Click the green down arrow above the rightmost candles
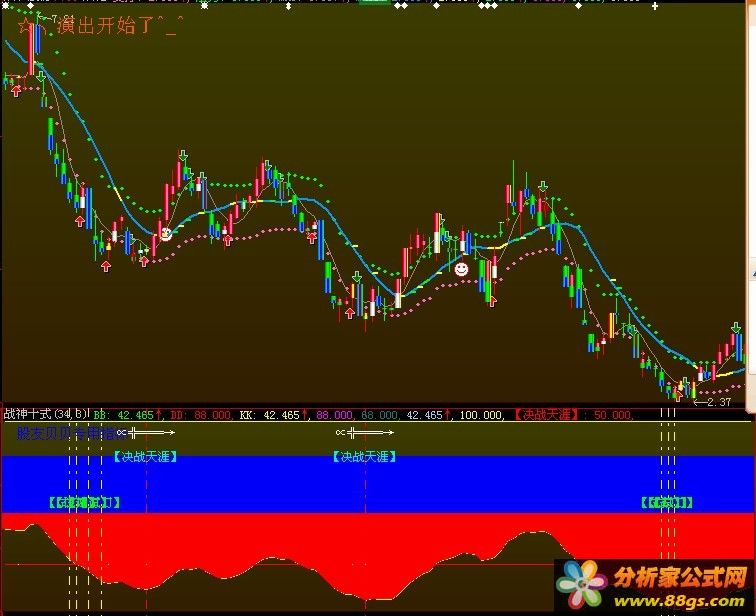The width and height of the screenshot is (756, 616). (736, 328)
